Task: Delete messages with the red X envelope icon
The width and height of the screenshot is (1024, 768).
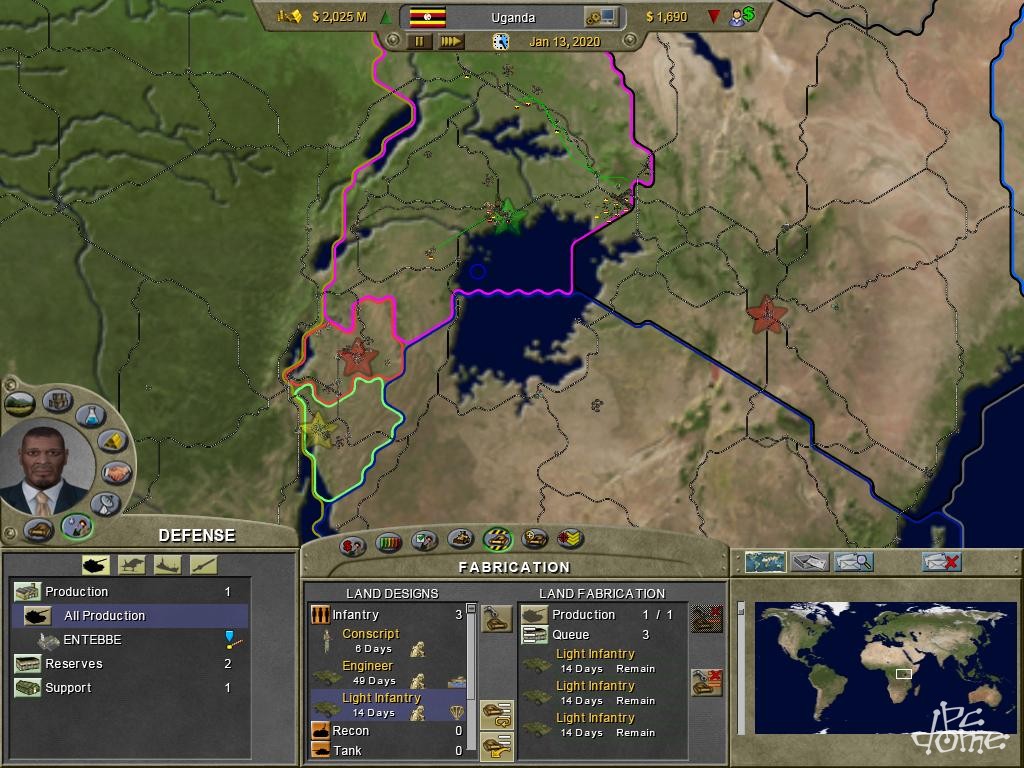Action: coord(941,562)
